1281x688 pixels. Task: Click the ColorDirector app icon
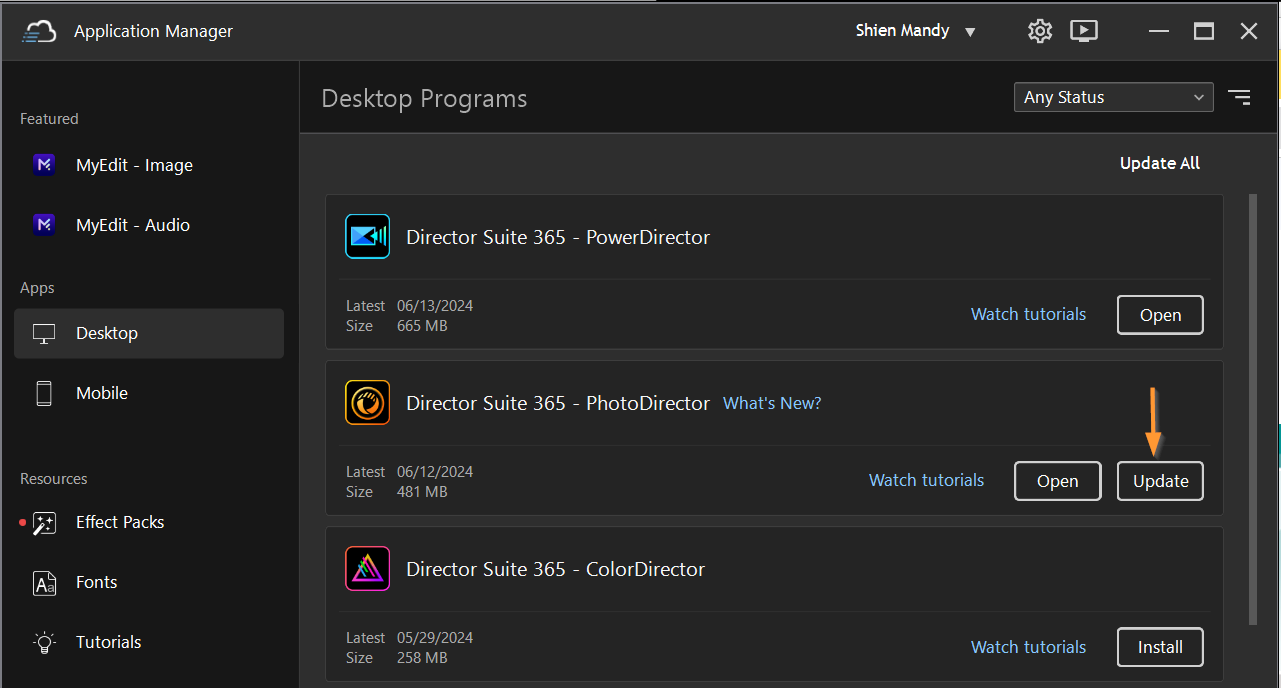[367, 569]
